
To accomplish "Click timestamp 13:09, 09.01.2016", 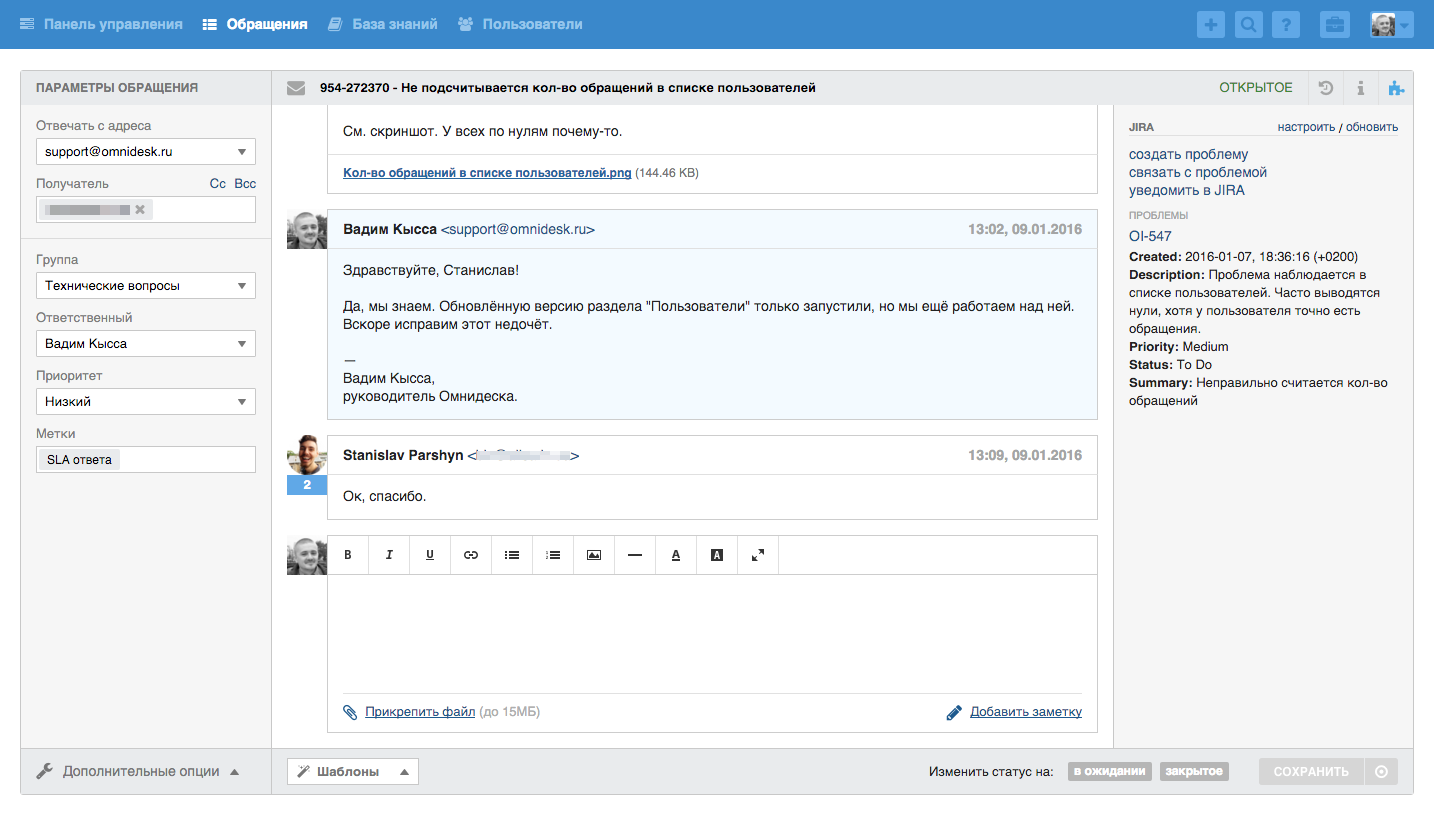I will tap(1025, 455).
